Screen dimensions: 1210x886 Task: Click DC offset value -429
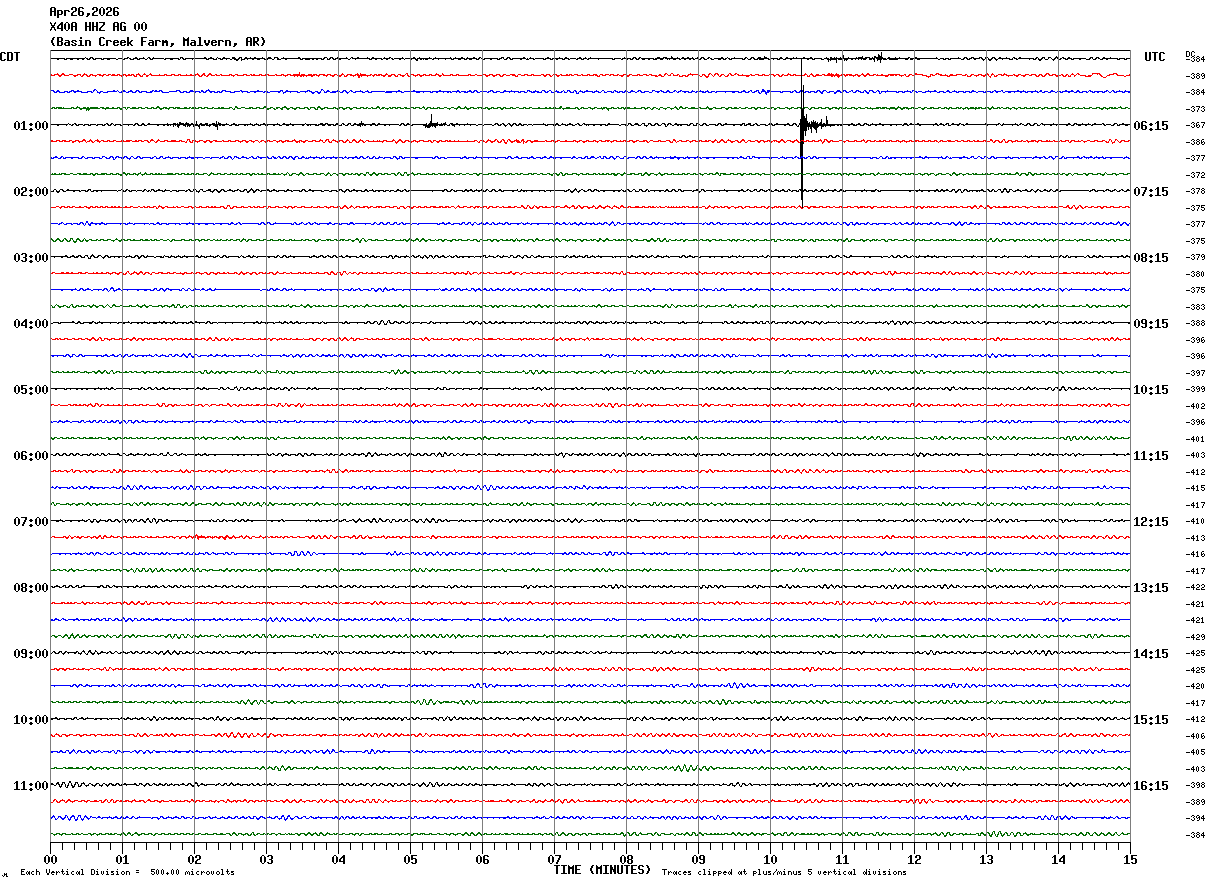point(1194,636)
